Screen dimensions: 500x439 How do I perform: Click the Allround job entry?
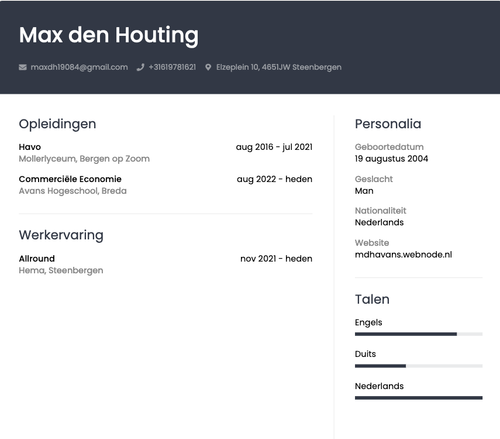166,264
